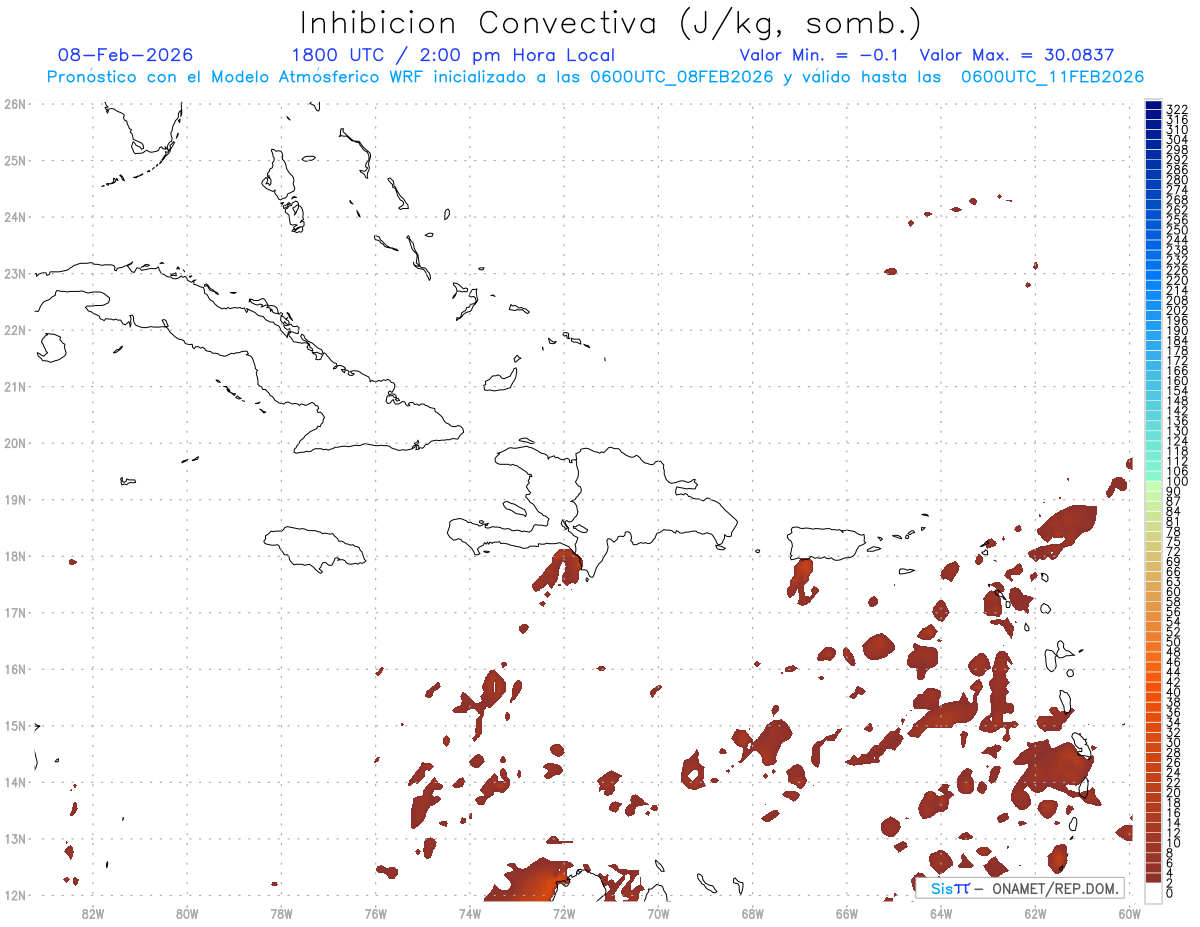Click the 64W longitude label
This screenshot has width=1200, height=927.
(x=941, y=912)
